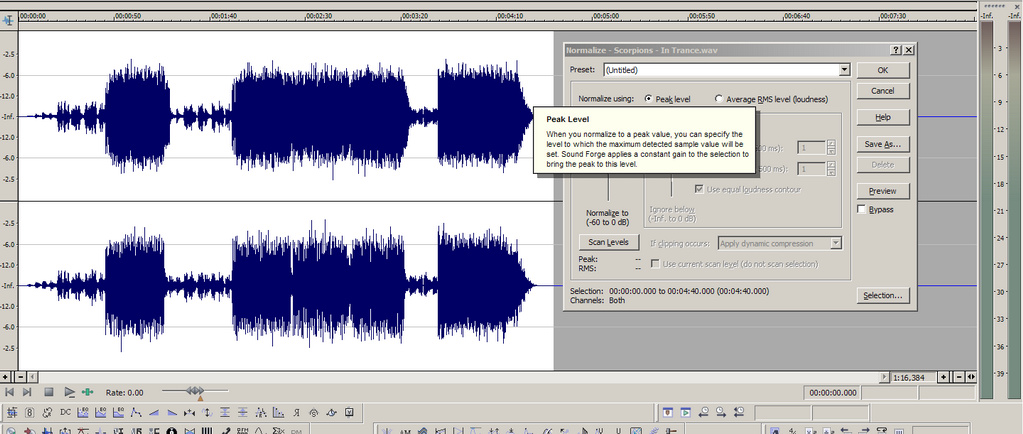
Task: Click the redo history clock icon
Action: click(721, 412)
